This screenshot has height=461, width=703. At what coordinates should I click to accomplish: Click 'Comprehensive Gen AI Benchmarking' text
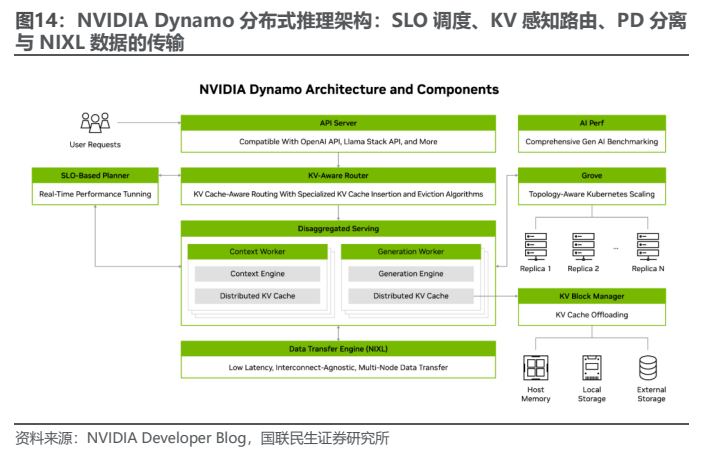click(x=592, y=142)
